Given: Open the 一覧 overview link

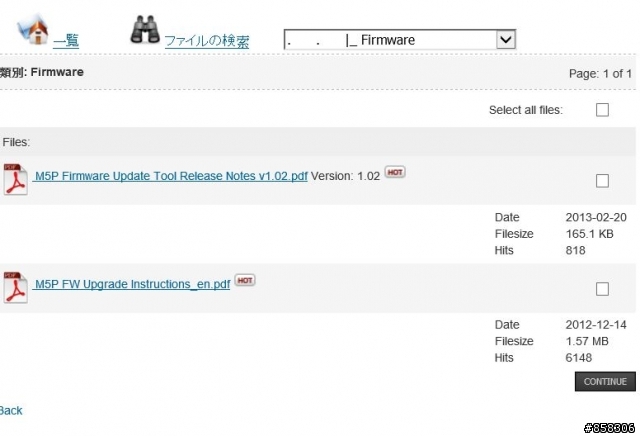Looking at the screenshot, I should [x=66, y=40].
